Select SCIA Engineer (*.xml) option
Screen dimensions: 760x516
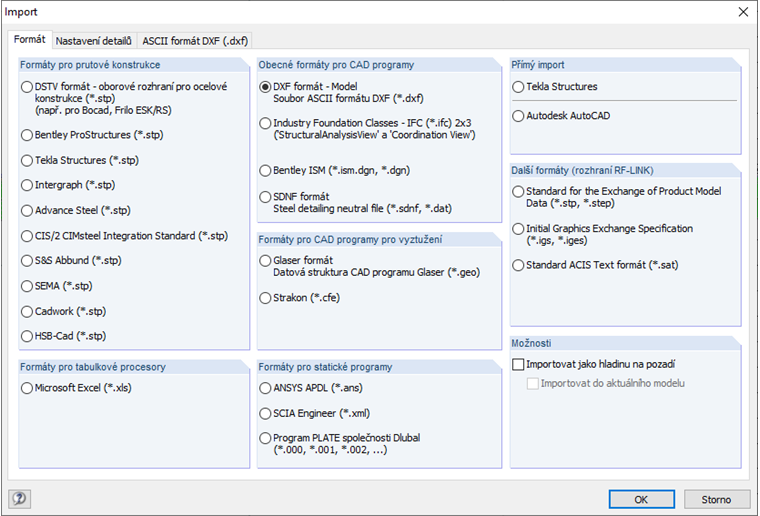(x=265, y=413)
